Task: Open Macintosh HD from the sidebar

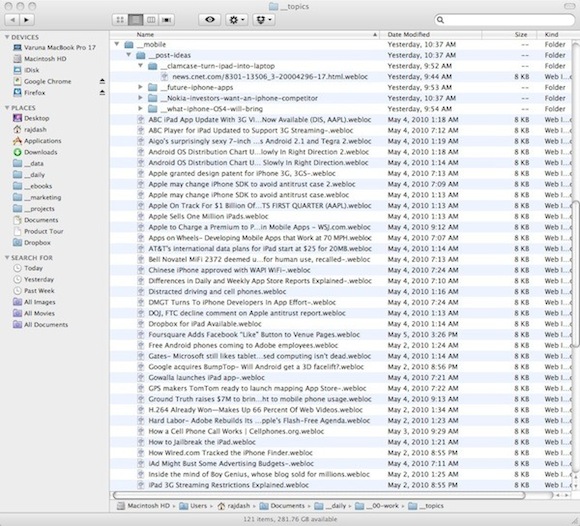Action: point(40,59)
